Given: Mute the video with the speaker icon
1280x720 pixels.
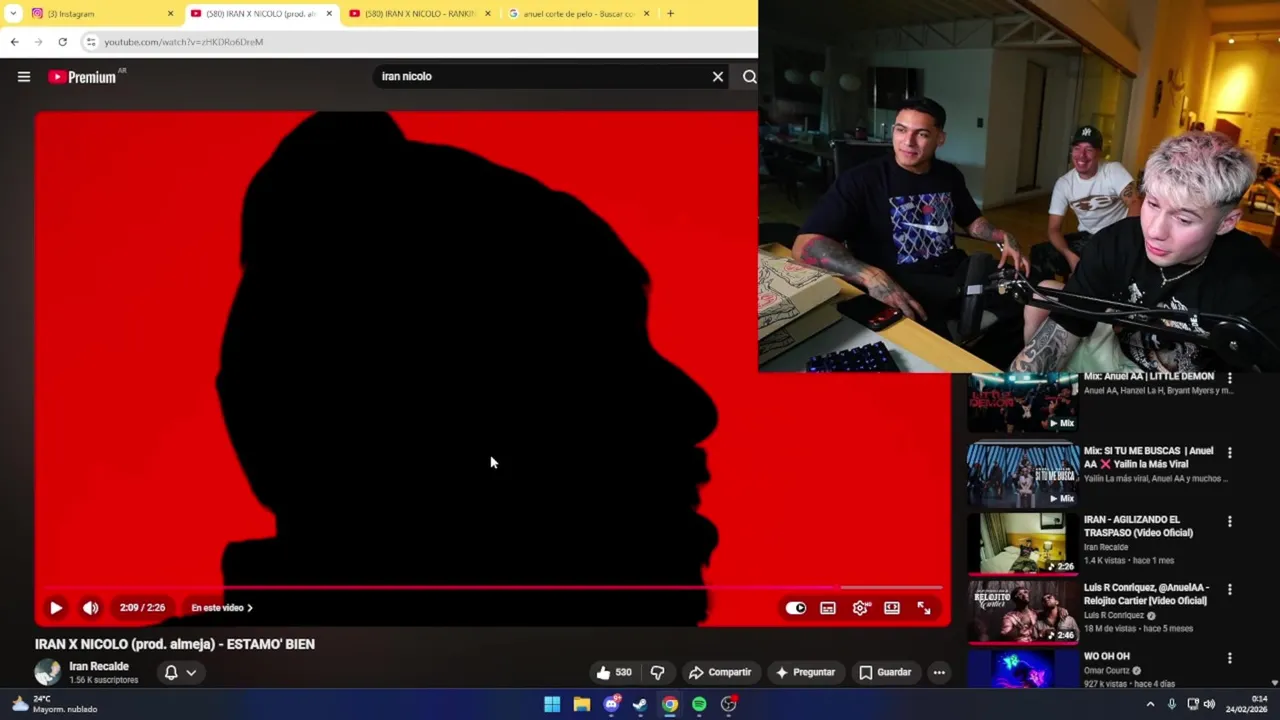Looking at the screenshot, I should pos(90,608).
